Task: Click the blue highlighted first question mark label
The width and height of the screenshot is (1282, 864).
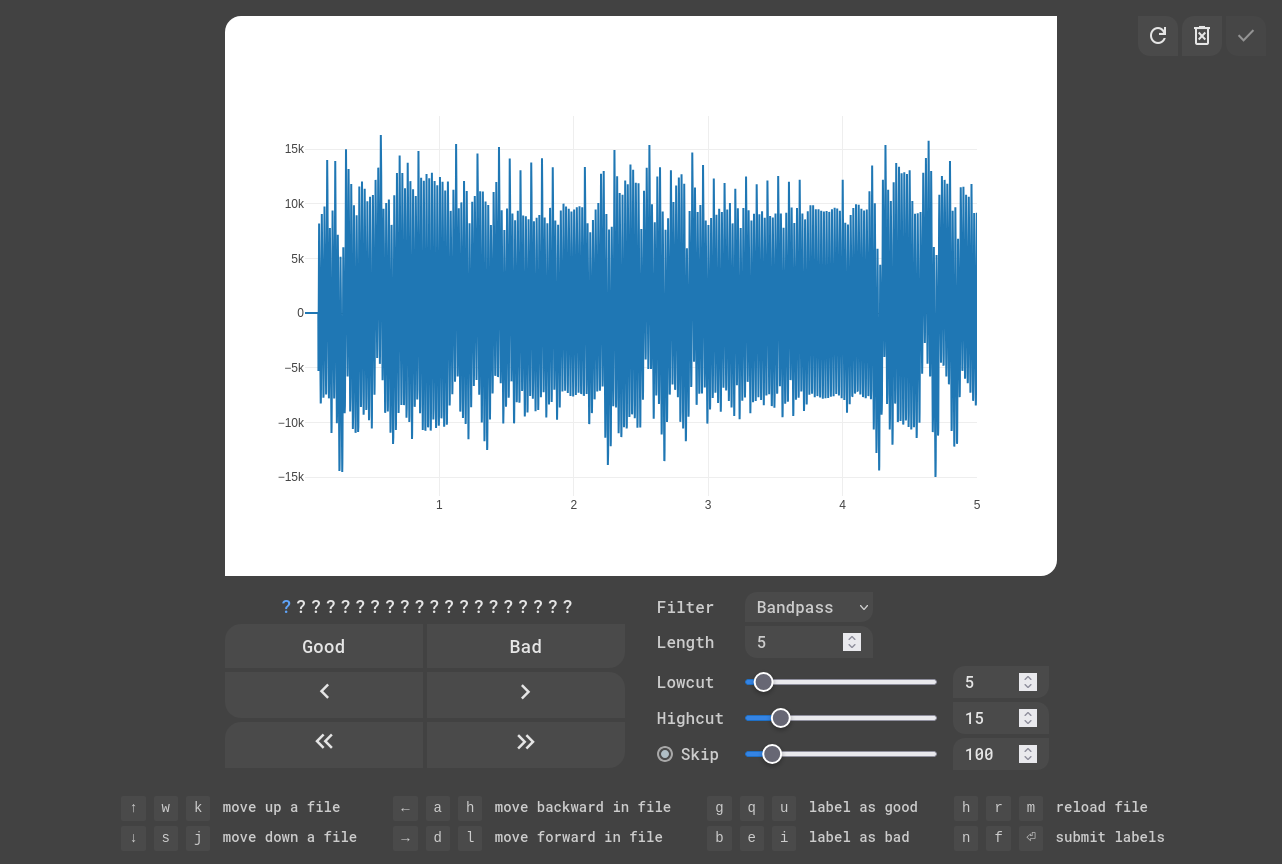Action: pyautogui.click(x=286, y=607)
